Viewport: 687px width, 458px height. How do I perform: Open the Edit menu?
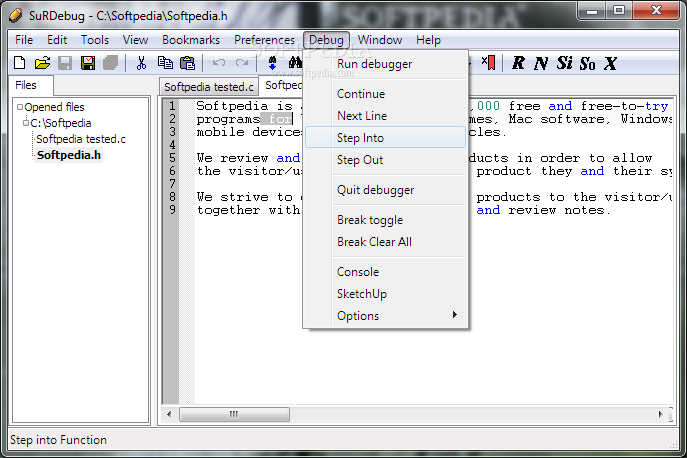click(x=57, y=40)
